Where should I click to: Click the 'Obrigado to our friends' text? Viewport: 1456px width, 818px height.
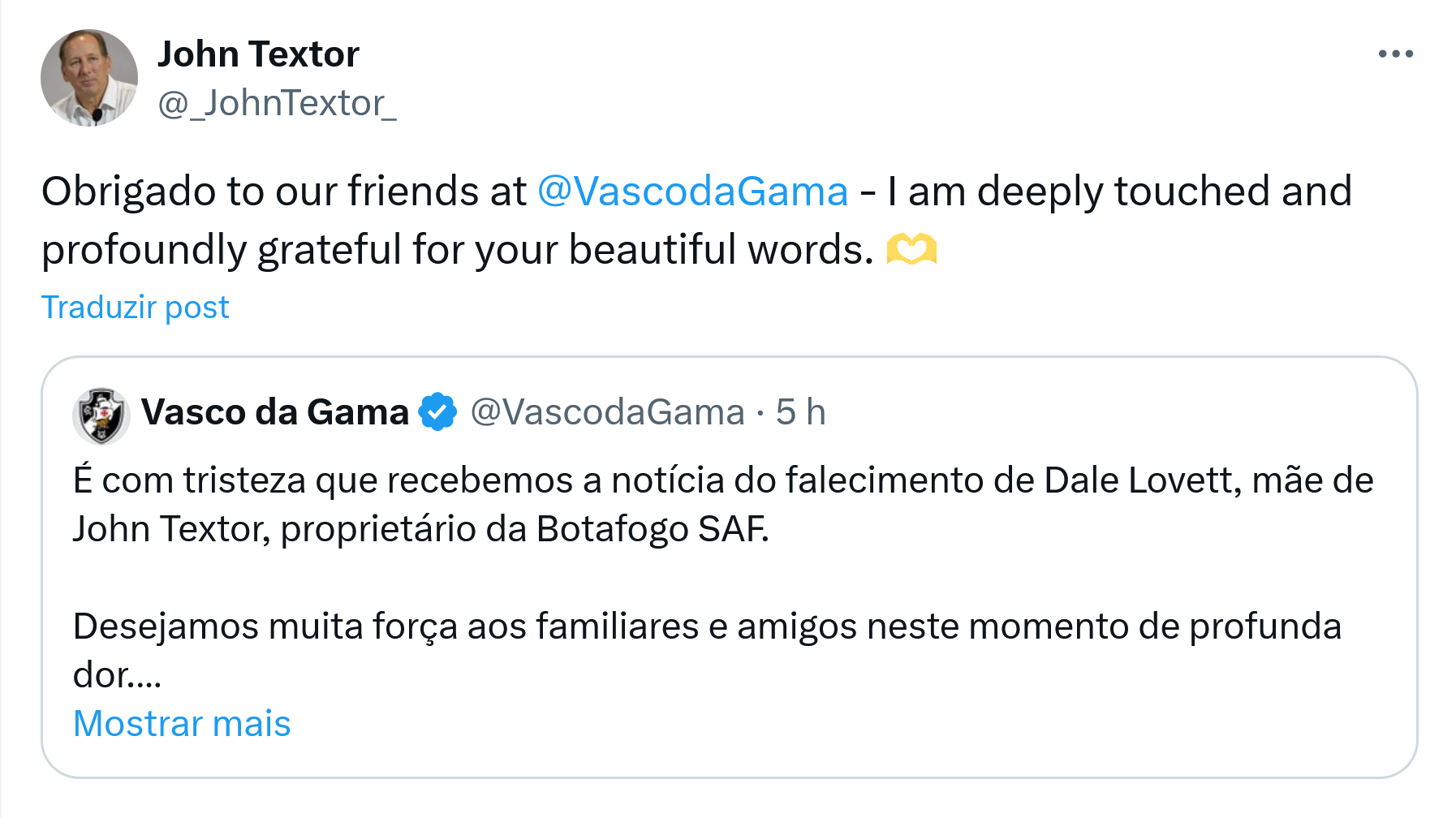(284, 192)
